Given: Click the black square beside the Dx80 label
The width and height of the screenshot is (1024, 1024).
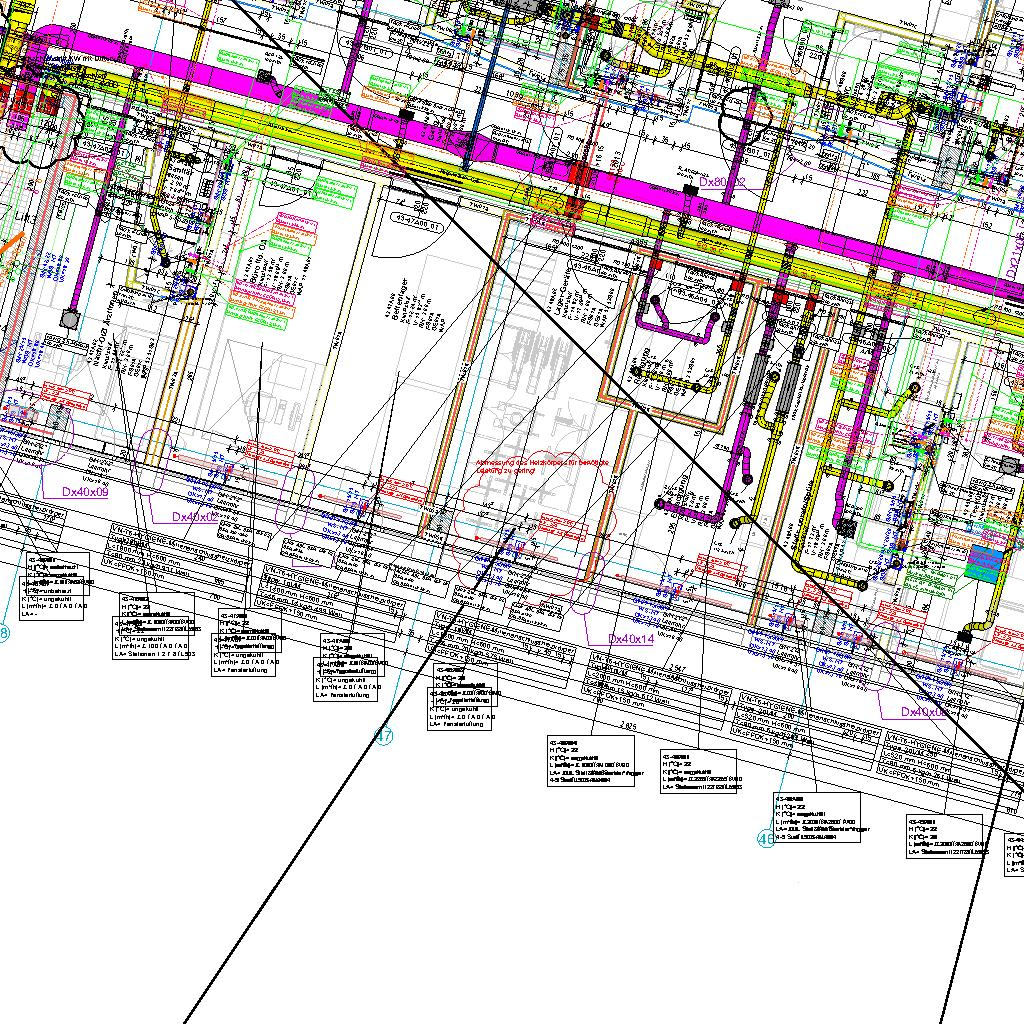Looking at the screenshot, I should (689, 190).
